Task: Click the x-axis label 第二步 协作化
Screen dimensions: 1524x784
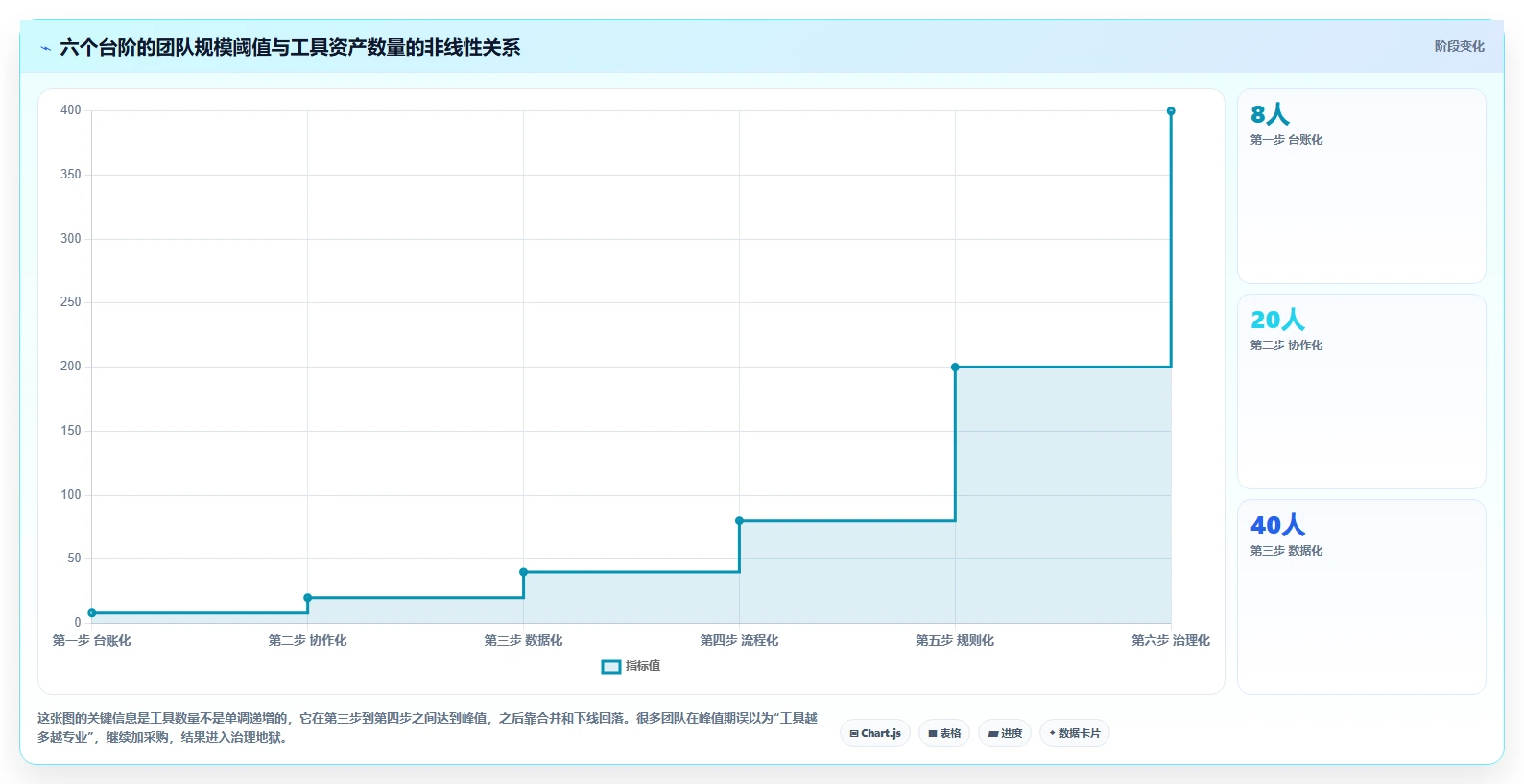Action: pos(308,640)
